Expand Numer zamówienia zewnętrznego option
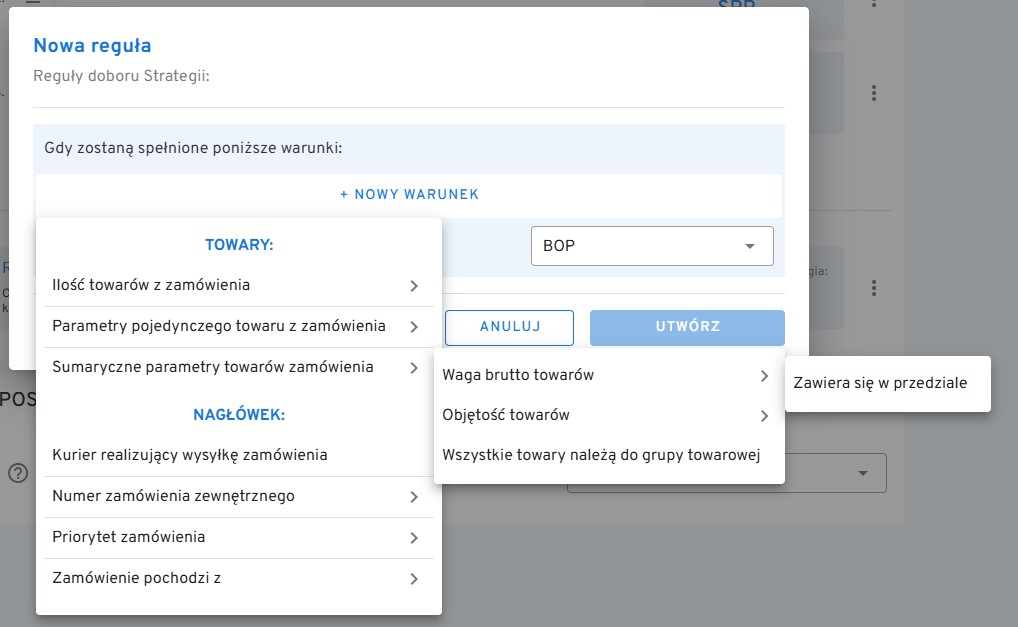 (238, 497)
